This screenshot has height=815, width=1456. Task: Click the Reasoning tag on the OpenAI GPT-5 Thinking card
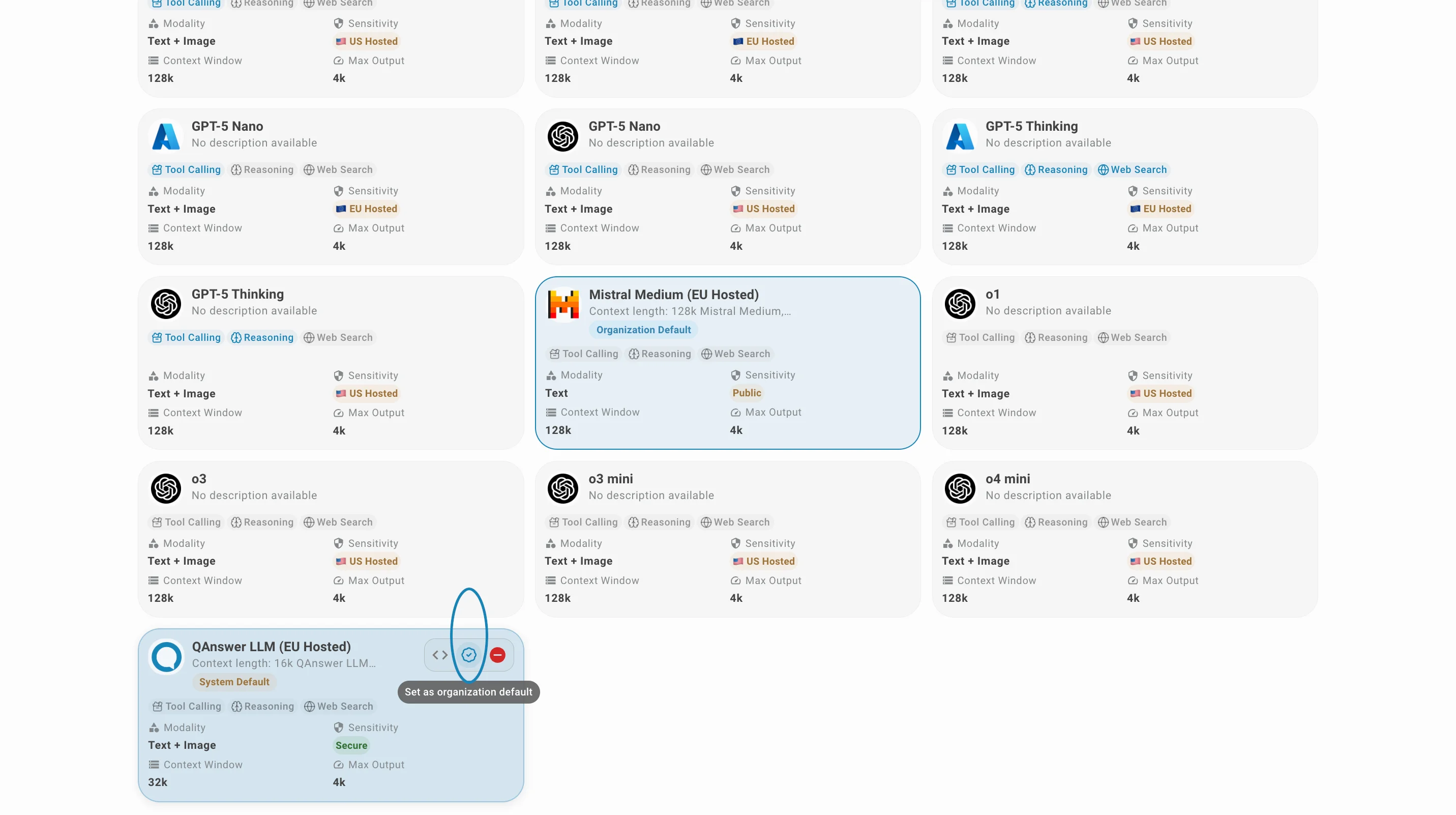click(262, 338)
